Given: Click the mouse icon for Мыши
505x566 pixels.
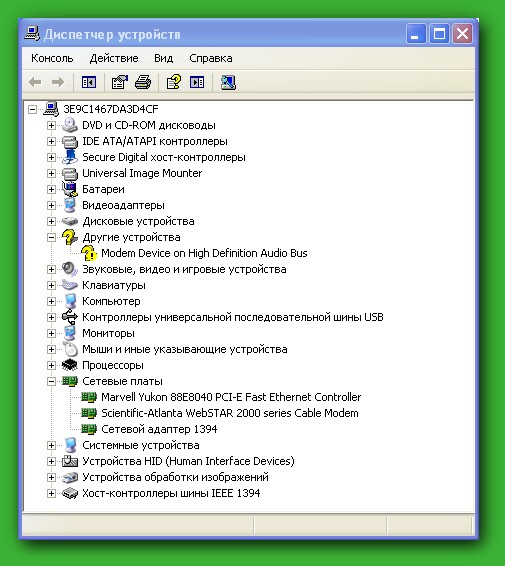Looking at the screenshot, I should coord(70,349).
